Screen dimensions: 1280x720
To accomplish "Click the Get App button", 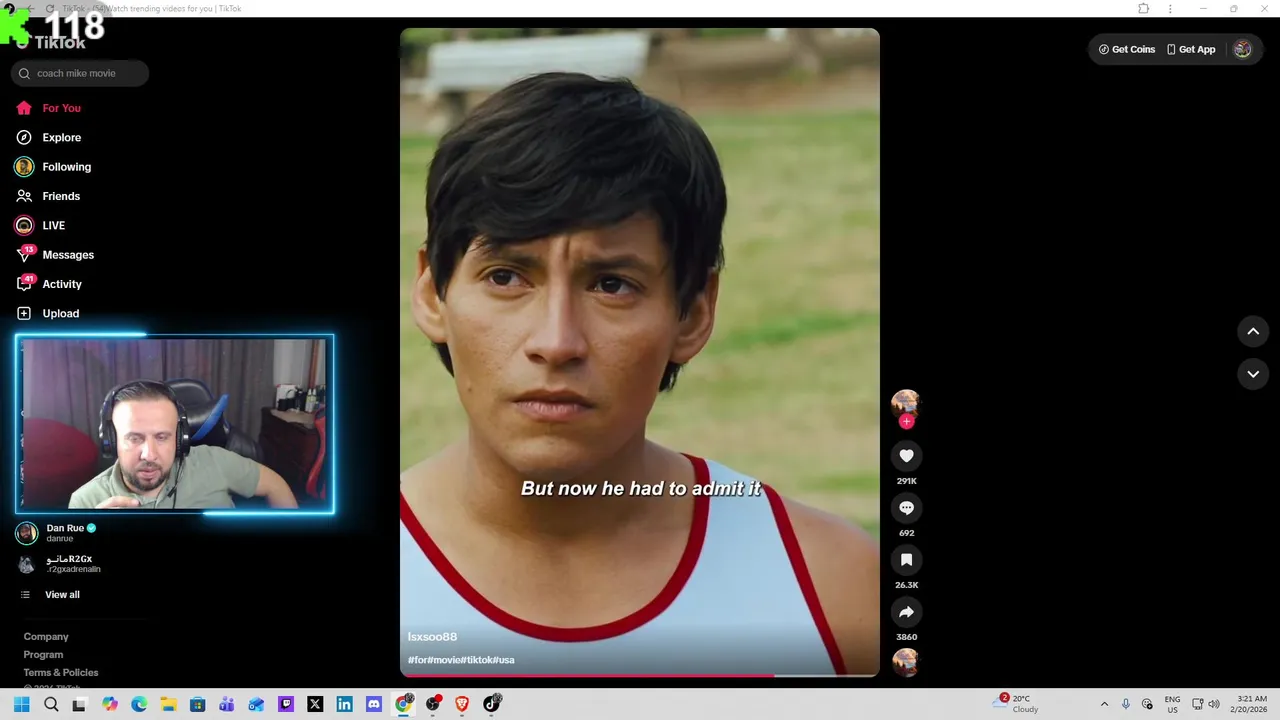I will (1191, 49).
